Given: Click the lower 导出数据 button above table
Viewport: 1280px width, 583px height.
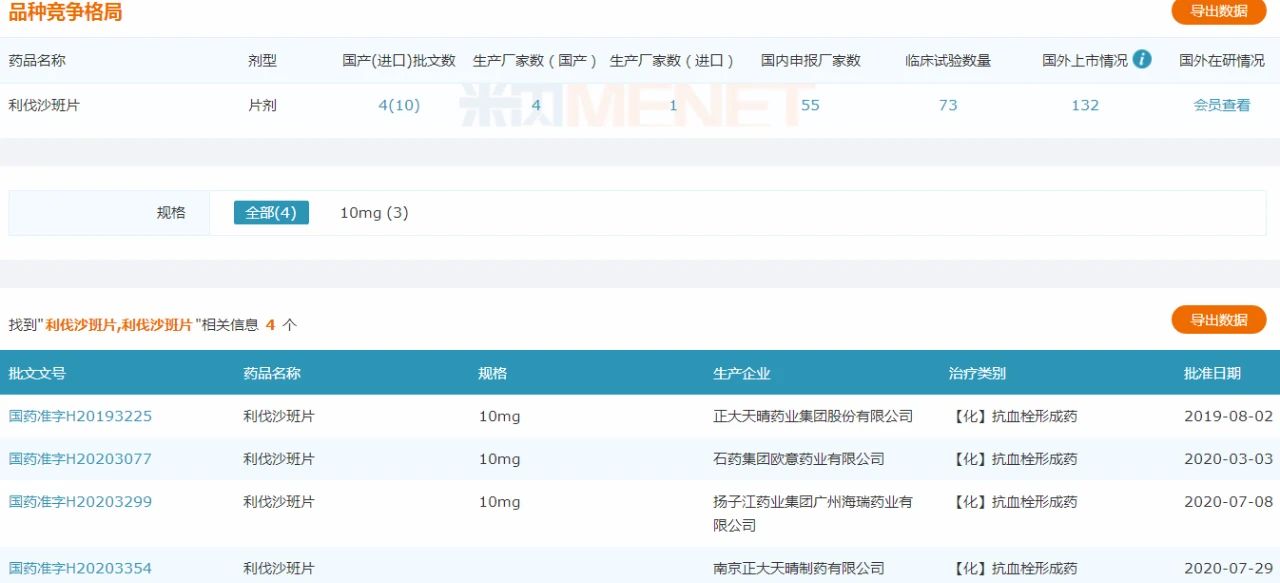Looking at the screenshot, I should 1218,320.
